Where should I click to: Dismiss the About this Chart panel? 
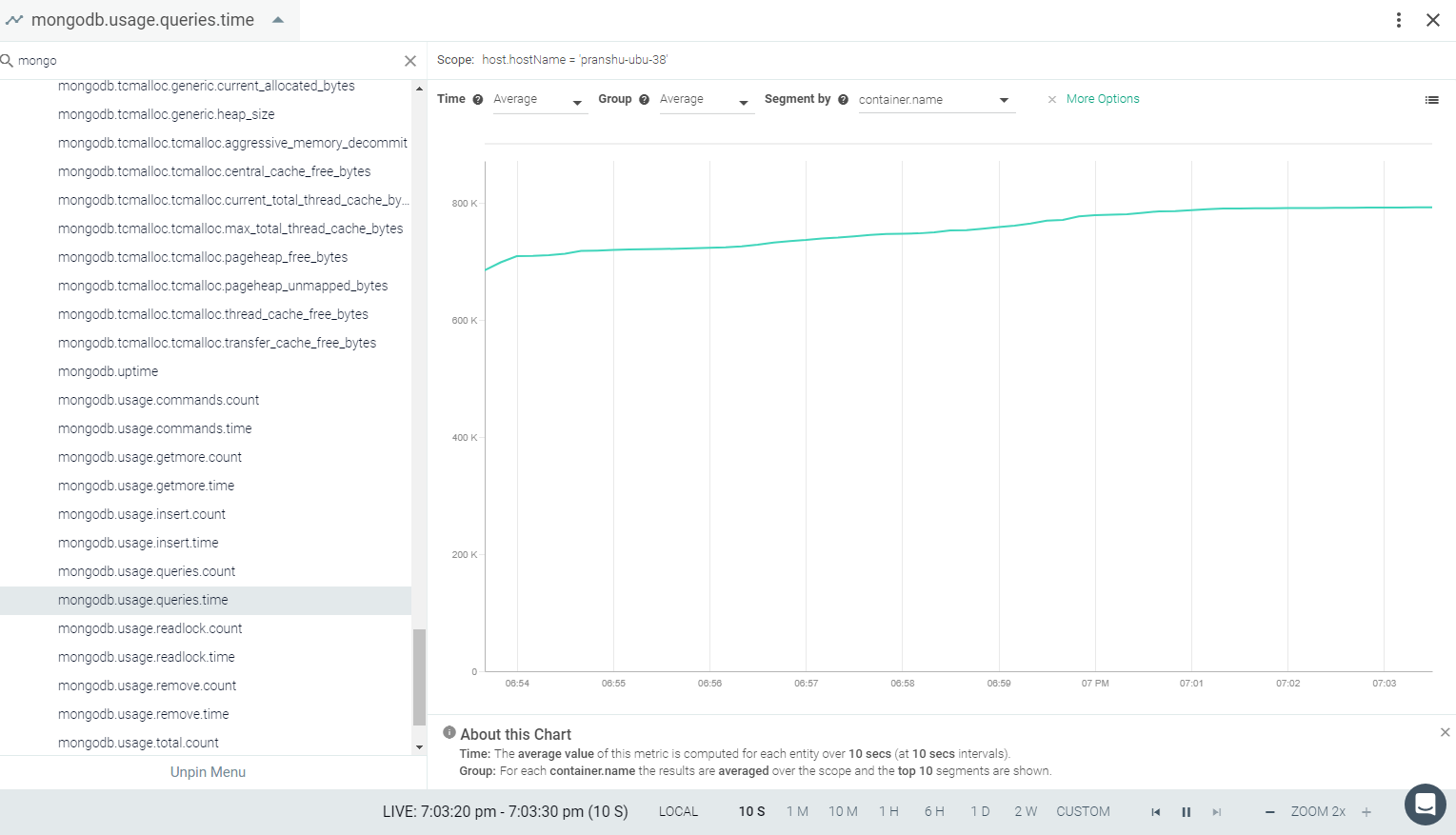1445,732
